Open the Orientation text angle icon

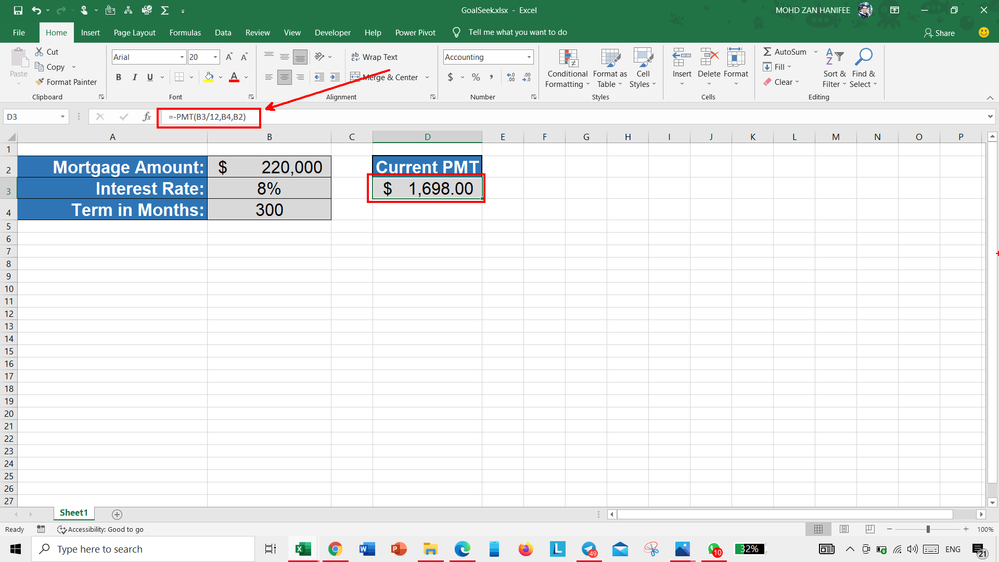point(320,57)
